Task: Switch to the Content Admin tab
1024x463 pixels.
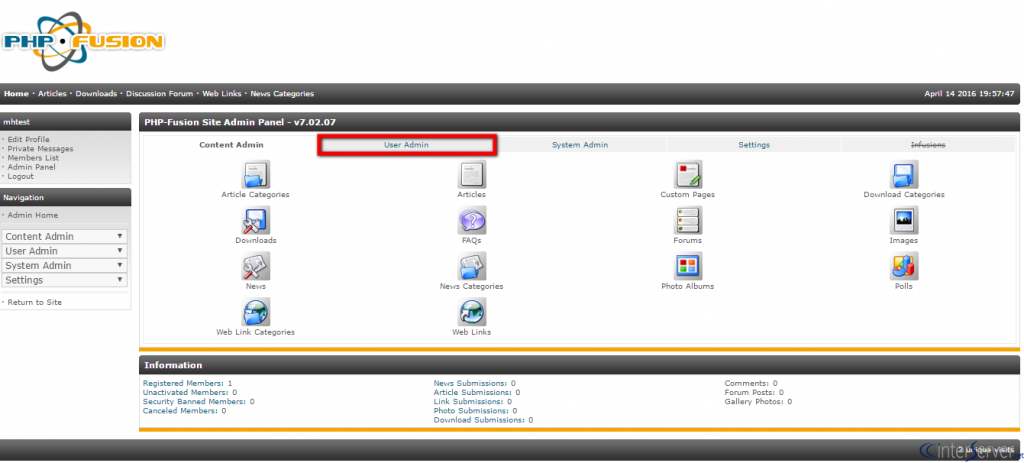Action: 231,145
